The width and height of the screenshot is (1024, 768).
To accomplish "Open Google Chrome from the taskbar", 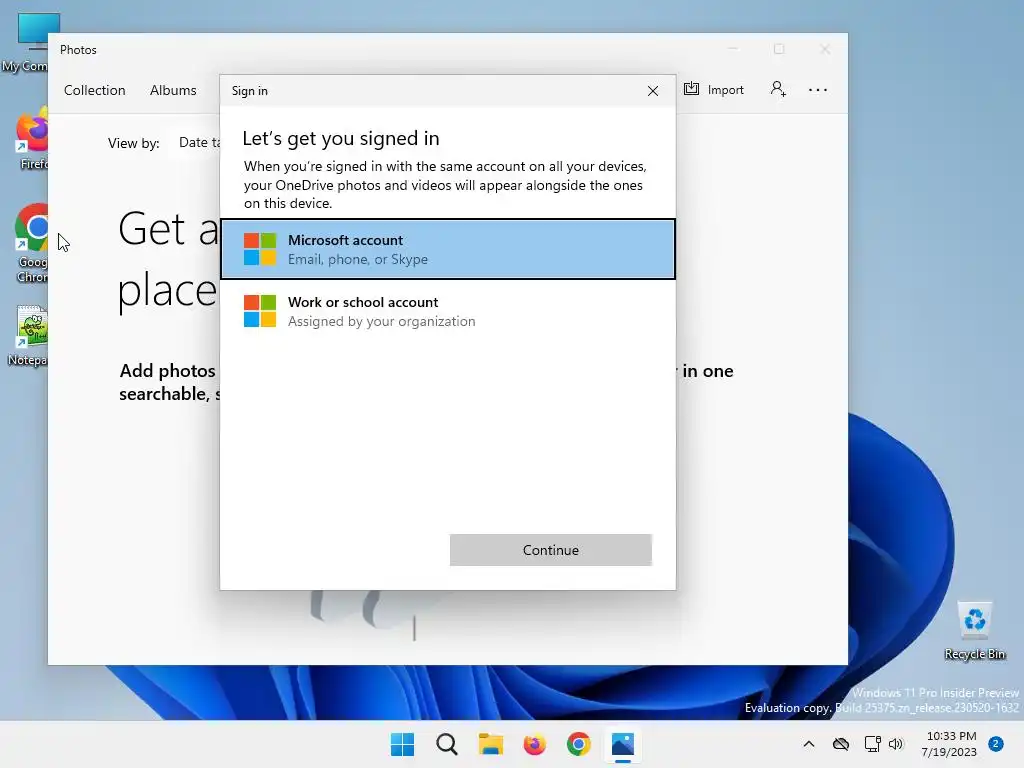I will (579, 744).
